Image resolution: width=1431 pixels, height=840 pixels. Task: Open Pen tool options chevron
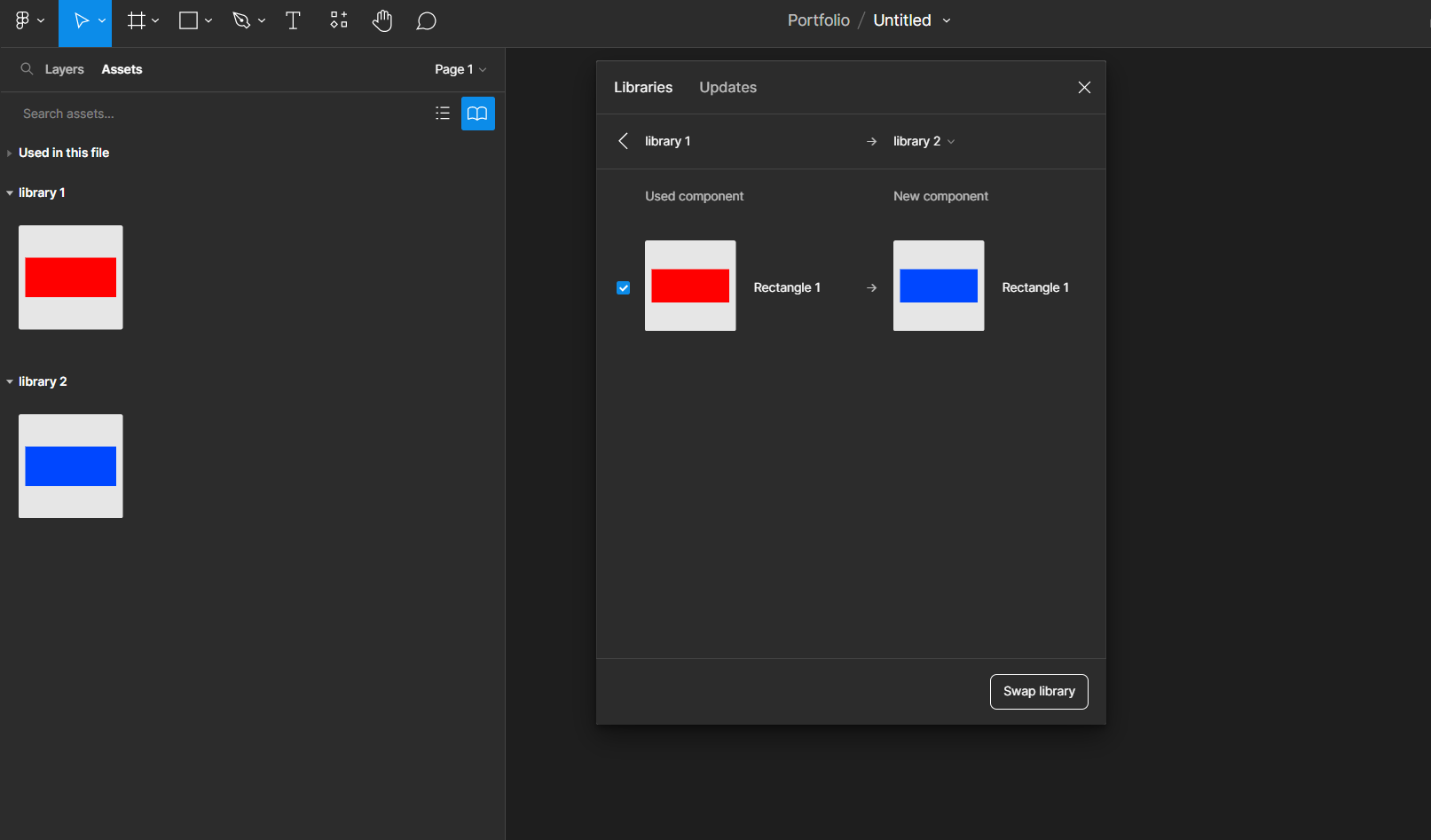click(x=262, y=21)
